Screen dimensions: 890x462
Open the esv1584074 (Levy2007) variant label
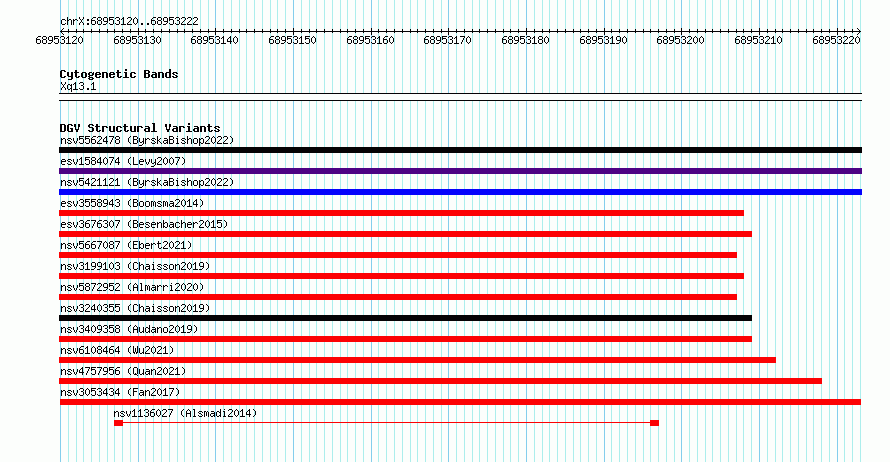[123, 161]
